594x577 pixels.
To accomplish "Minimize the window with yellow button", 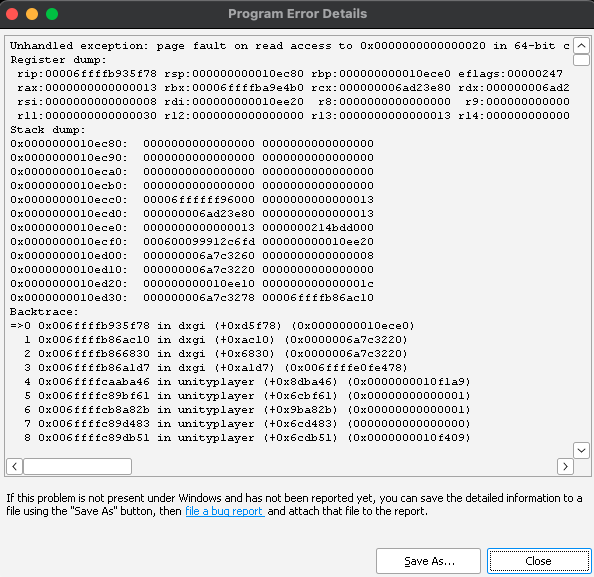I will click(x=32, y=14).
